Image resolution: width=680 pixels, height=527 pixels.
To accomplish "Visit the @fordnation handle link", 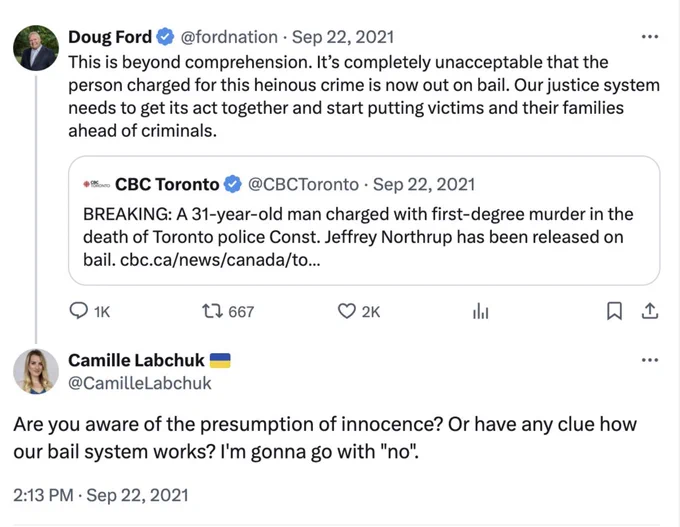I will 229,37.
